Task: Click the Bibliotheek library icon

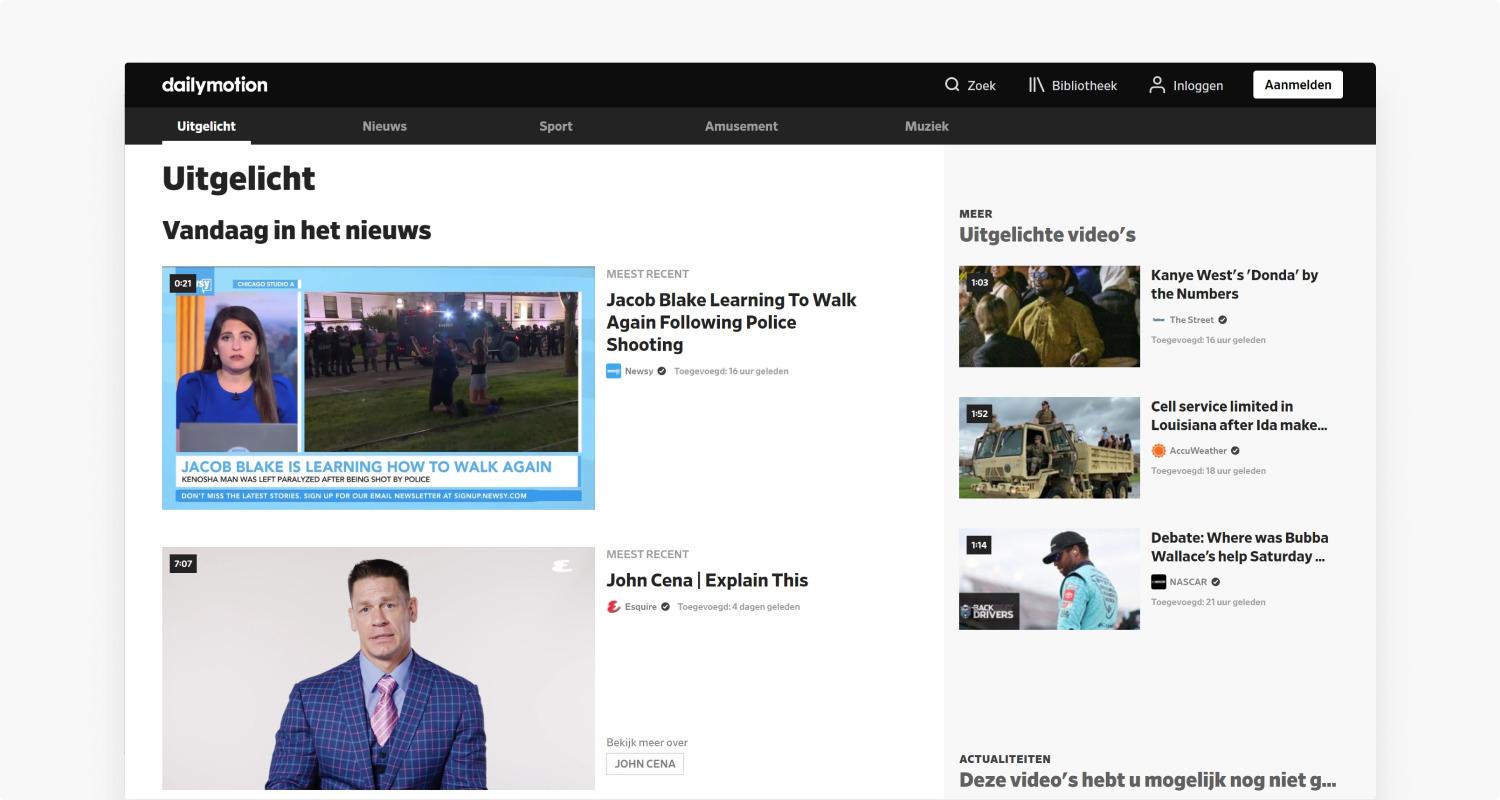Action: [x=1036, y=85]
